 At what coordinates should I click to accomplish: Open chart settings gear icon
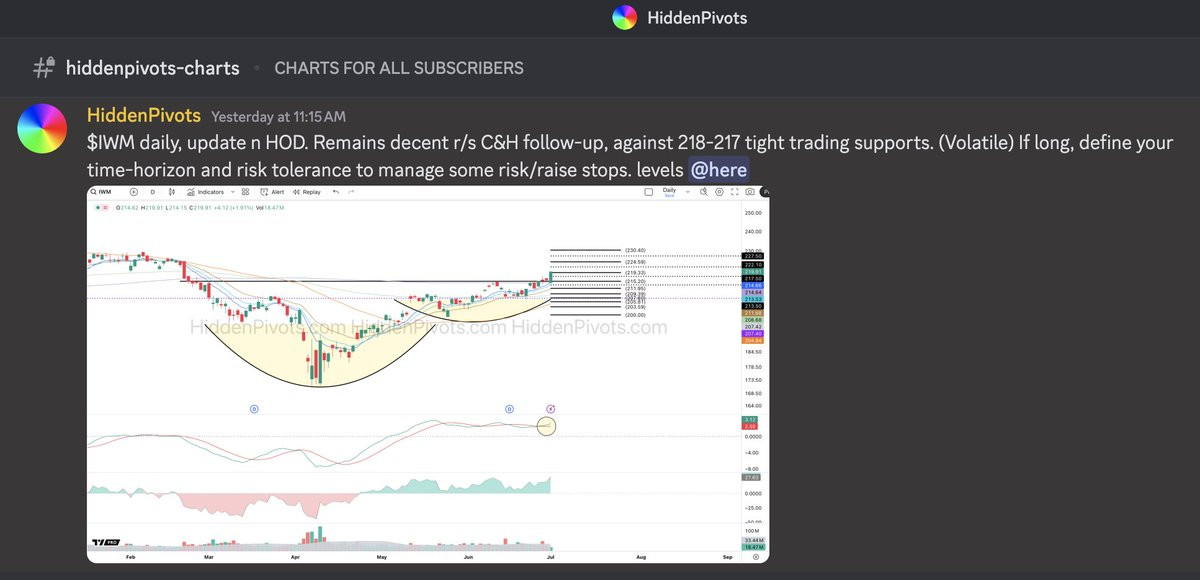click(719, 192)
